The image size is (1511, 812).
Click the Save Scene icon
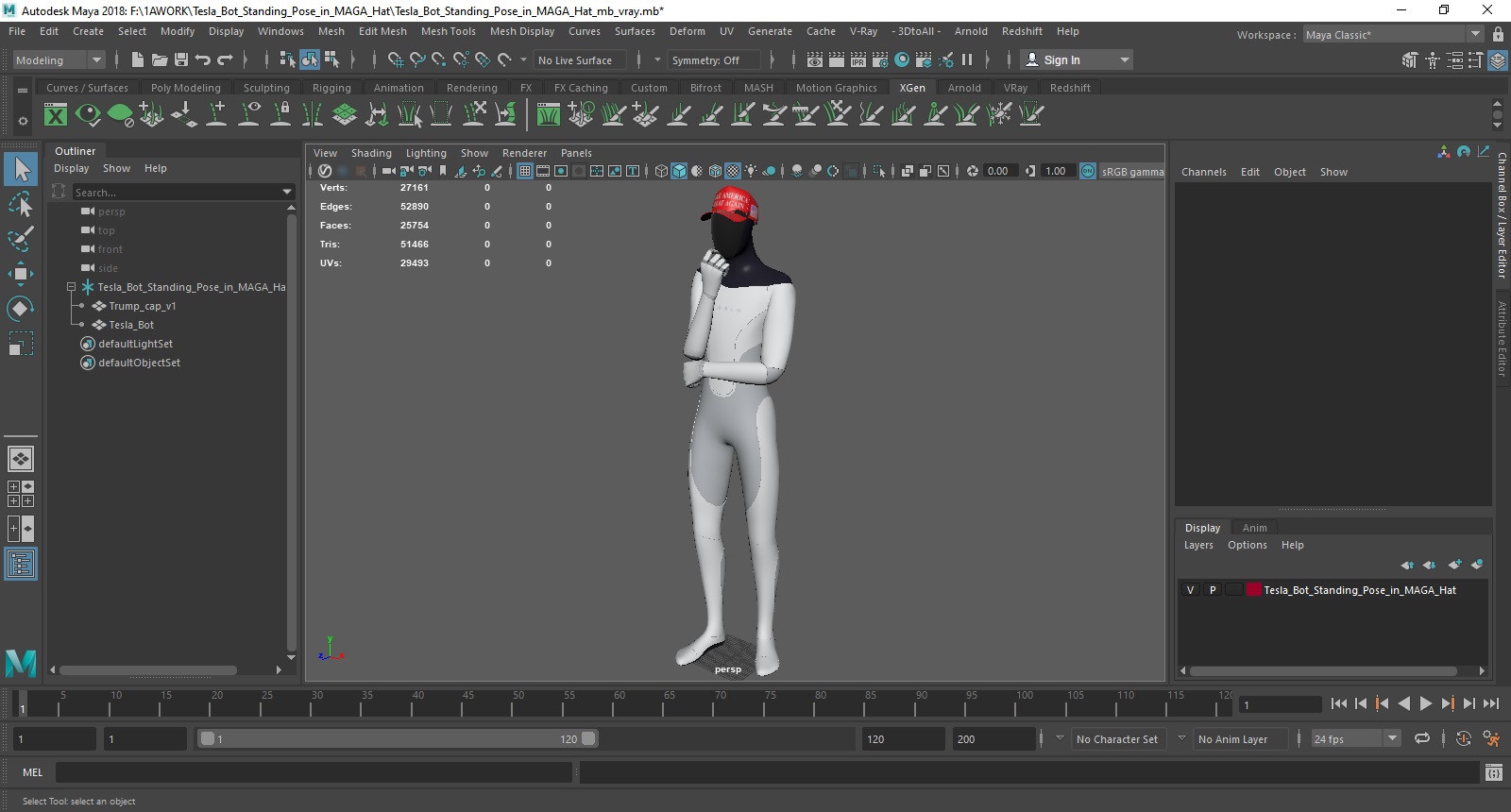[181, 59]
